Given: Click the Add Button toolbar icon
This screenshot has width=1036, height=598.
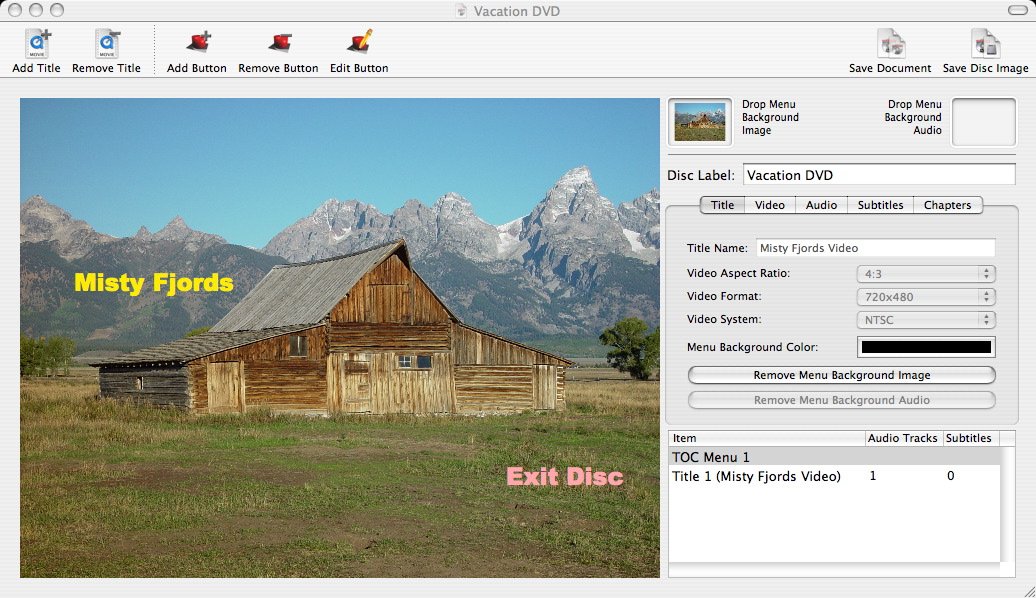Looking at the screenshot, I should 197,42.
